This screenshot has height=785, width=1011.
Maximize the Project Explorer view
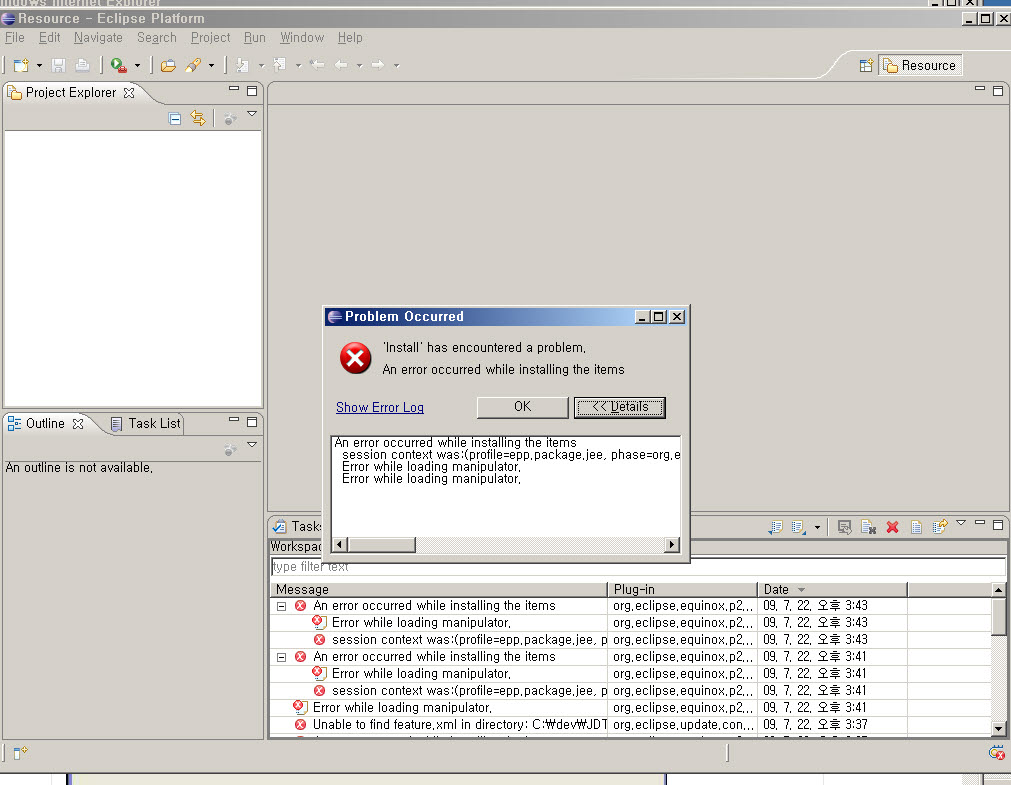click(x=252, y=91)
